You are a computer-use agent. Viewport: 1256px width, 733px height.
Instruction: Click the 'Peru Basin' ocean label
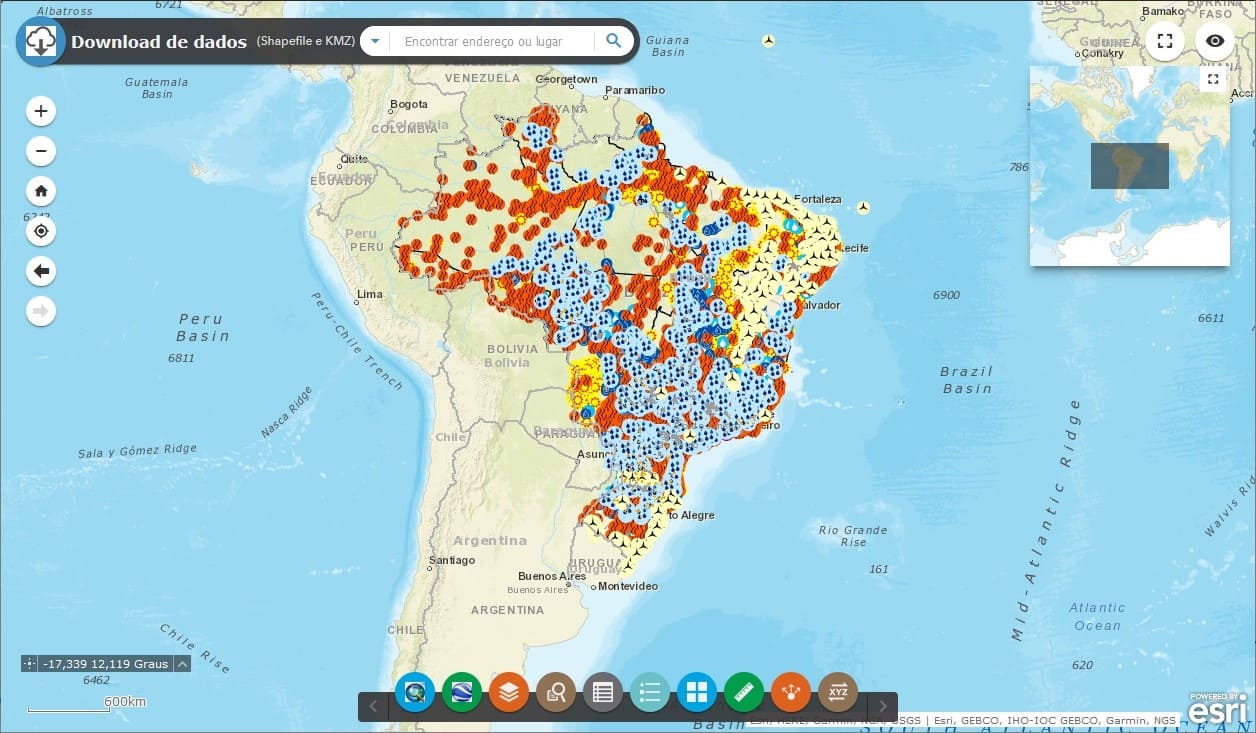(x=203, y=327)
